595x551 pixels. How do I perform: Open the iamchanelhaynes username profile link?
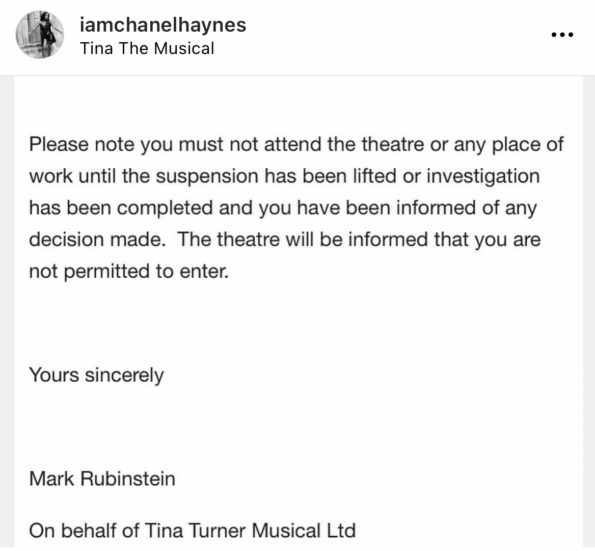[x=163, y=25]
